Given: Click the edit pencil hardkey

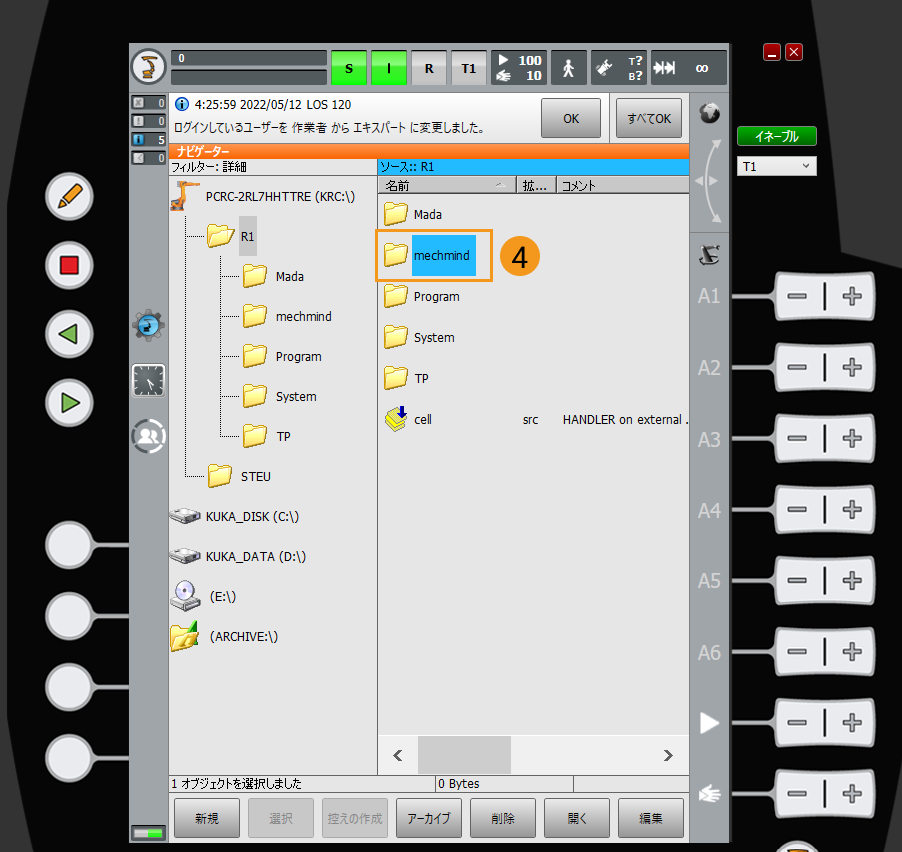Looking at the screenshot, I should click(69, 197).
